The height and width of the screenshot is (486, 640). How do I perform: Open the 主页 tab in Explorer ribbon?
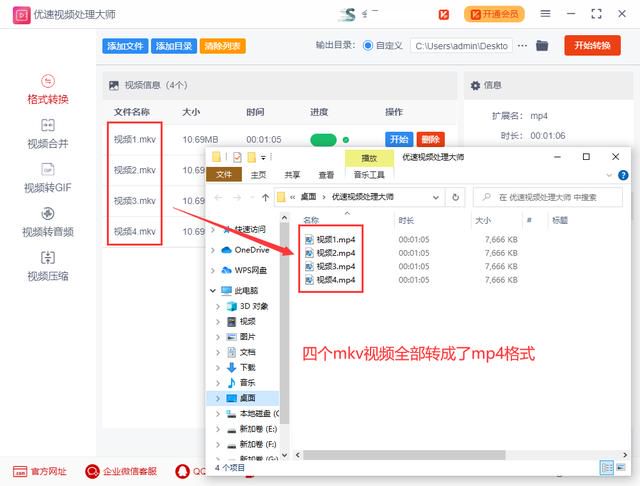tap(258, 175)
